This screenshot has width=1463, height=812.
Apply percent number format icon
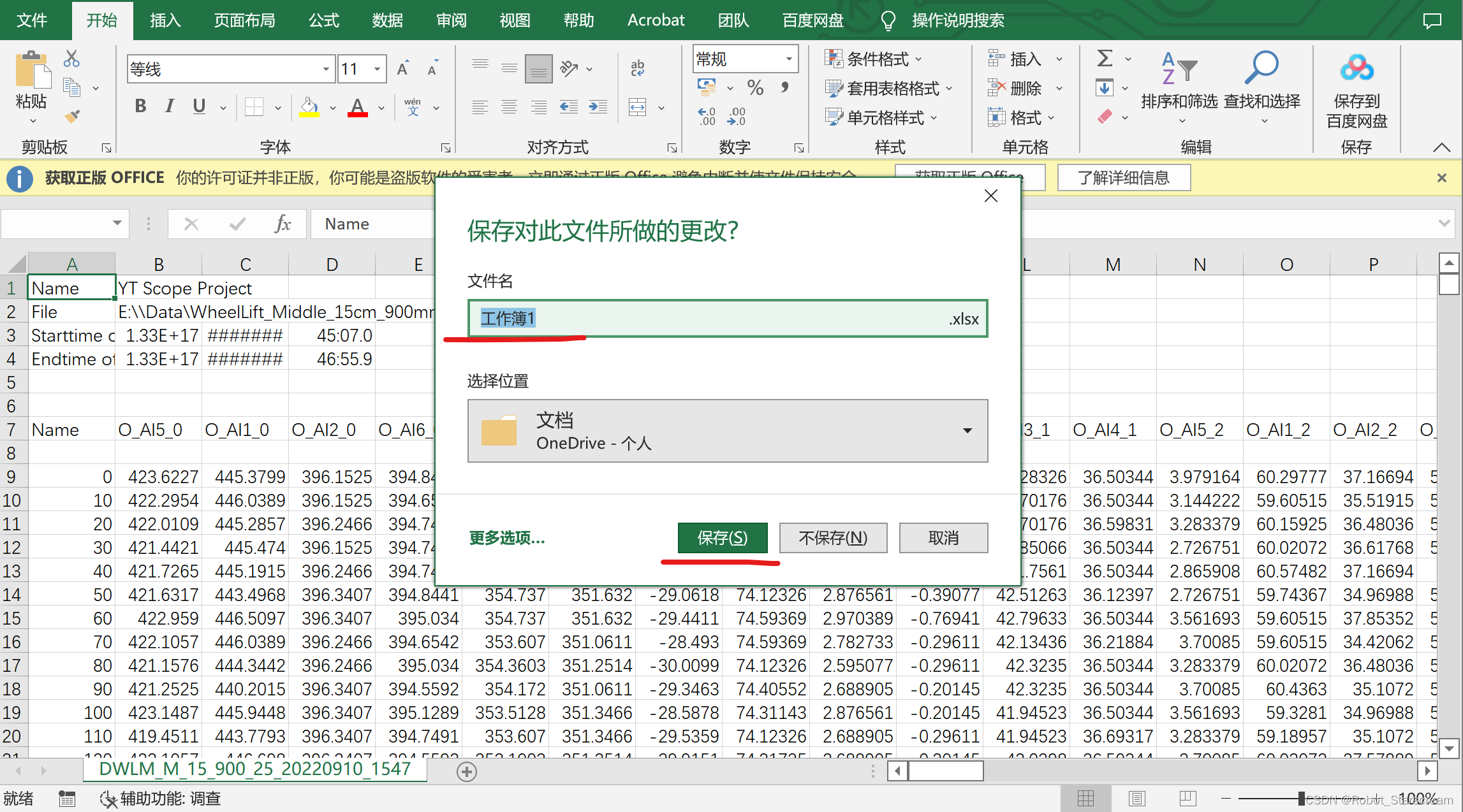[x=756, y=89]
